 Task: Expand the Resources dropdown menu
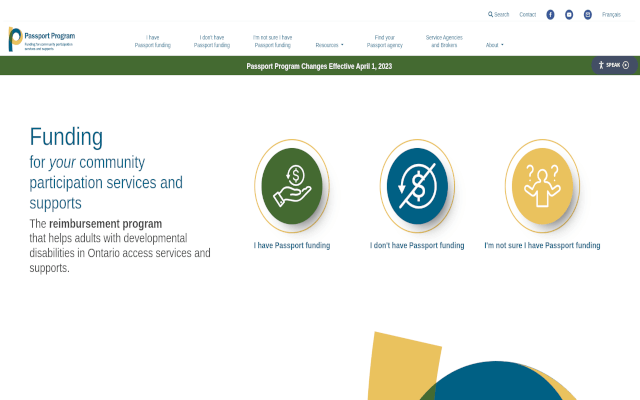pos(329,45)
